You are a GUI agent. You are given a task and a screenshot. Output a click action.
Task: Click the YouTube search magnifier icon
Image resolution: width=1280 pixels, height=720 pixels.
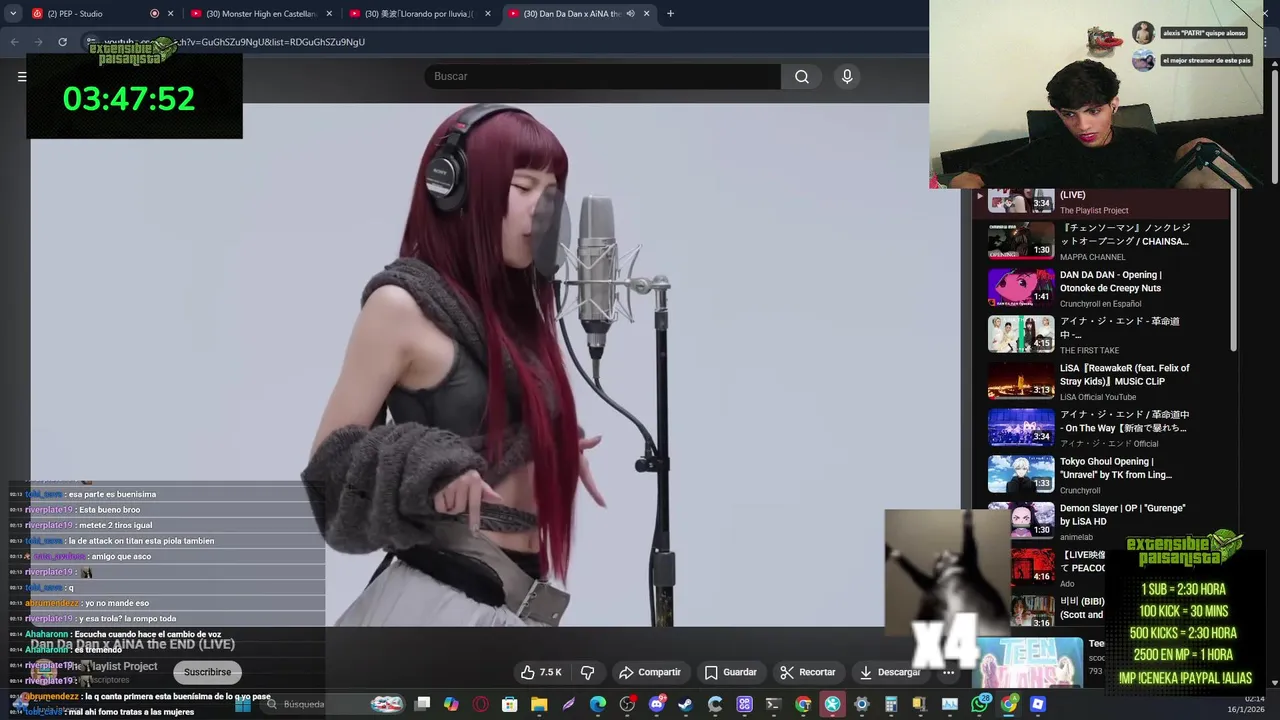point(801,77)
